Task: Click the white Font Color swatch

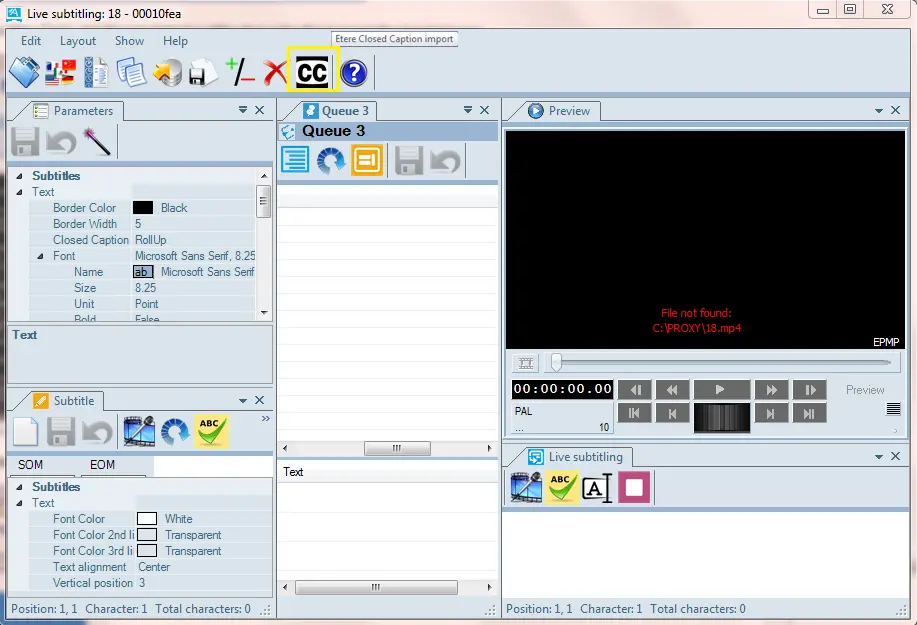Action: point(147,519)
